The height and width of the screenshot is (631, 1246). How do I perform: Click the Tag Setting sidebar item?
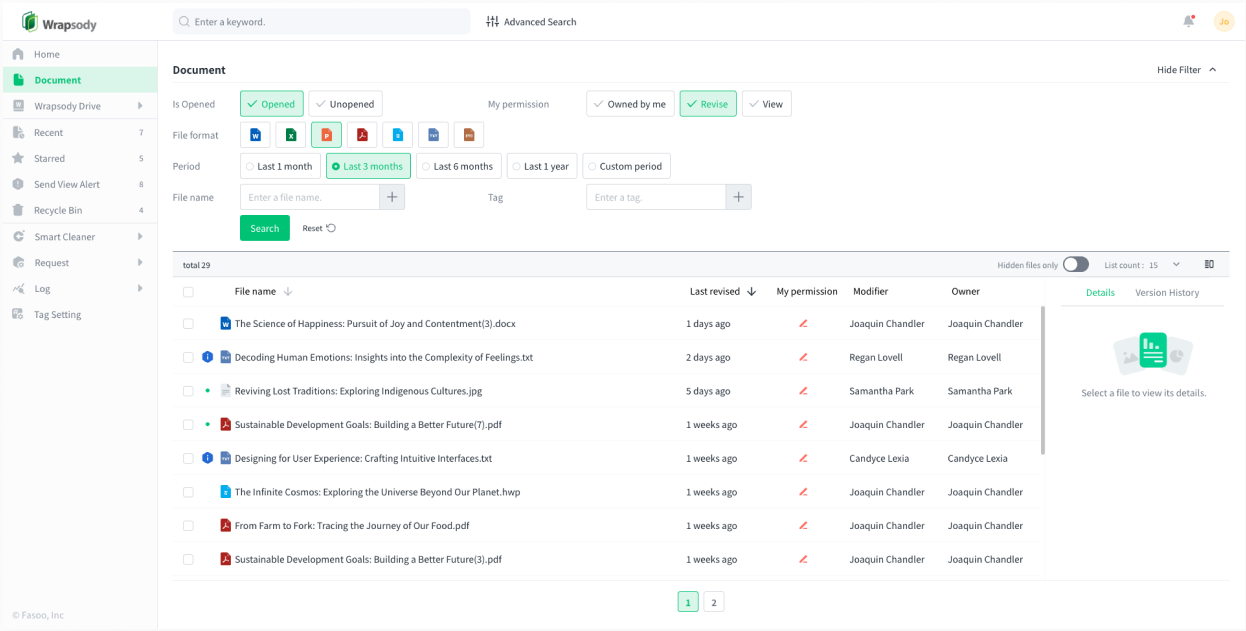tap(58, 314)
